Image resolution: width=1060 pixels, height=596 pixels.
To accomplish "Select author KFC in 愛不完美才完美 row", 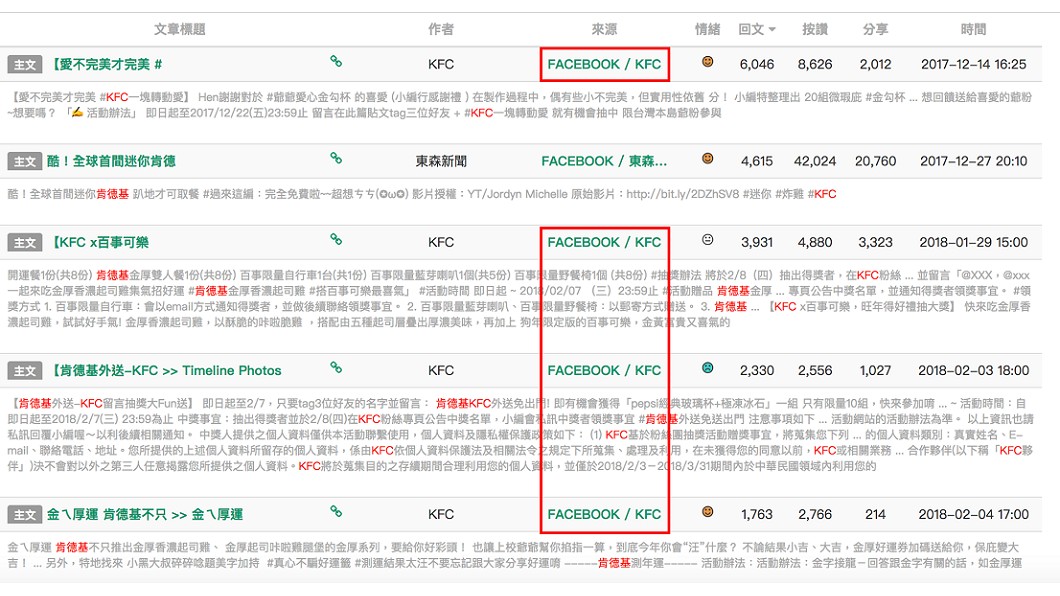I will pos(441,65).
